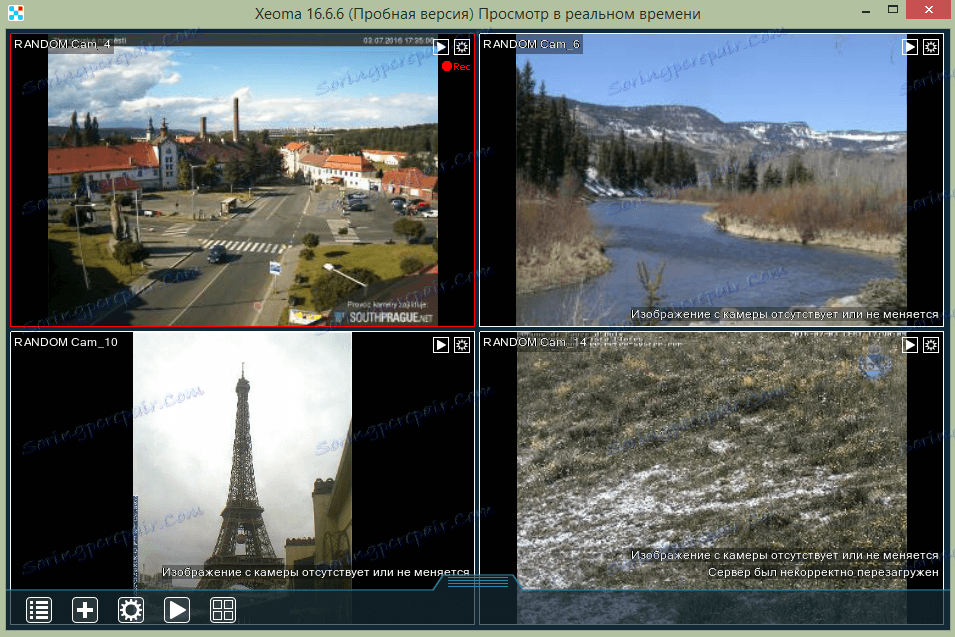The image size is (955, 637).
Task: Click the RANDOM Cam_10 label
Action: [x=66, y=342]
